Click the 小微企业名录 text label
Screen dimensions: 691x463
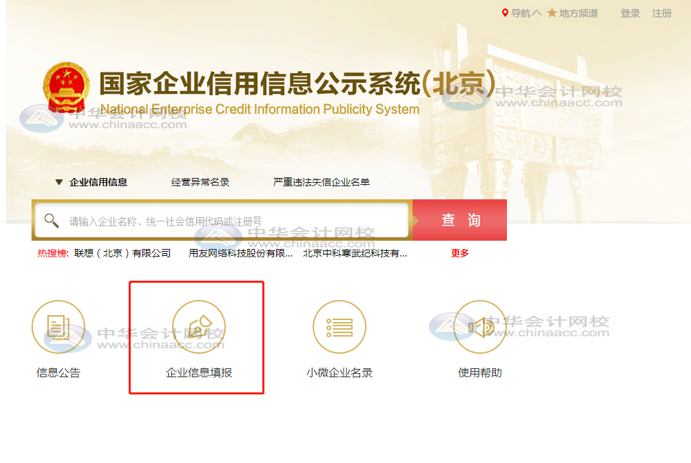pos(339,373)
